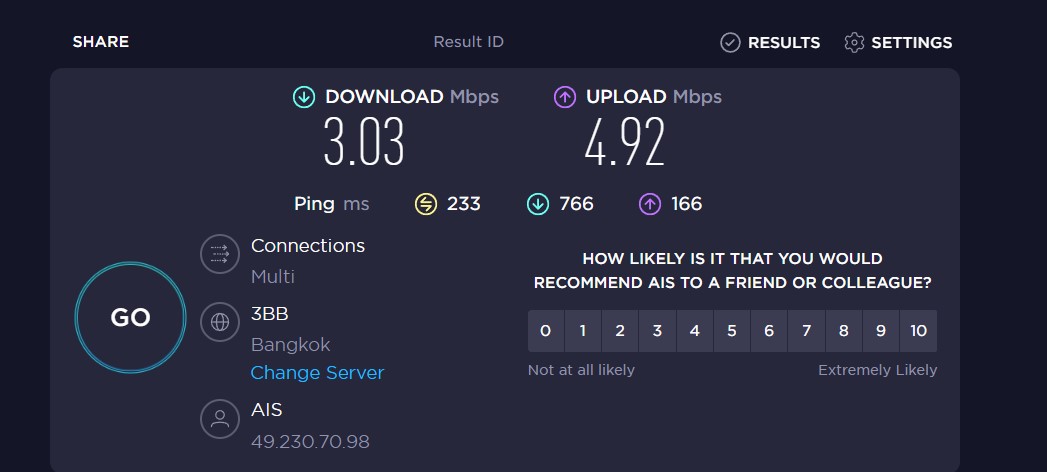Image resolution: width=1047 pixels, height=472 pixels.
Task: Click the purple upload arrow icon beside UPLOAD
Action: point(565,97)
